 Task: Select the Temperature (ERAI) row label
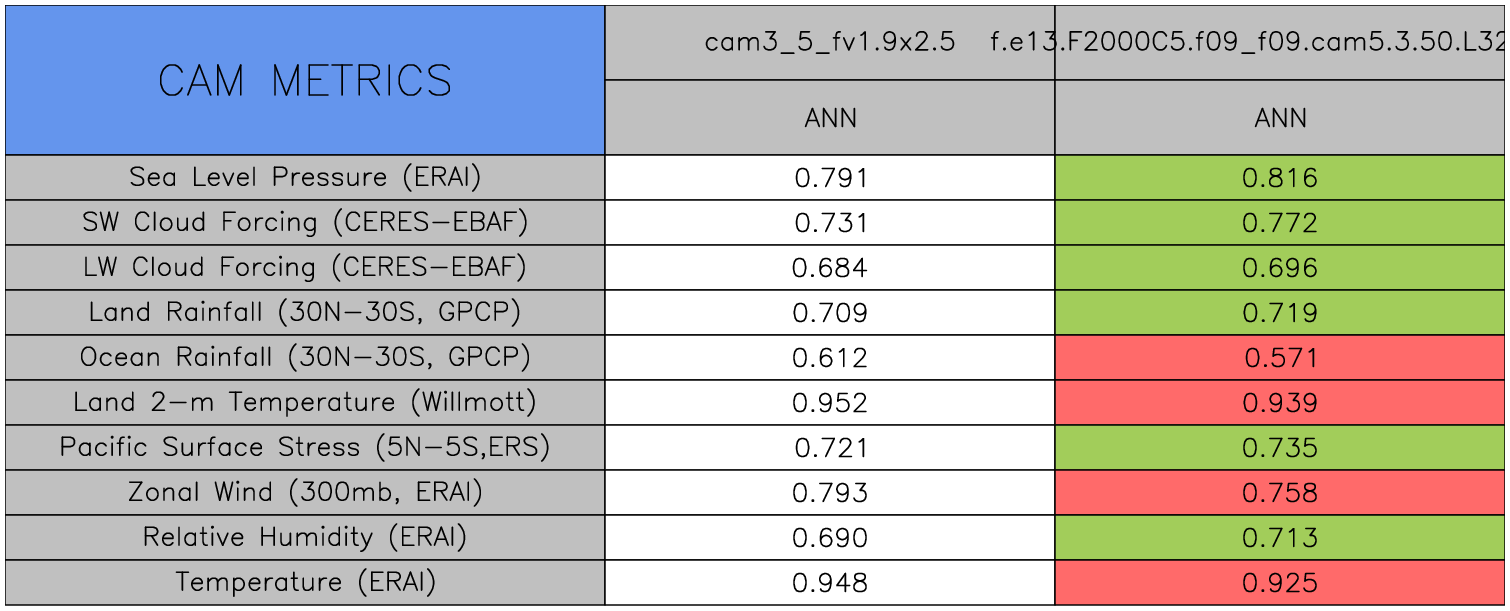coord(305,583)
